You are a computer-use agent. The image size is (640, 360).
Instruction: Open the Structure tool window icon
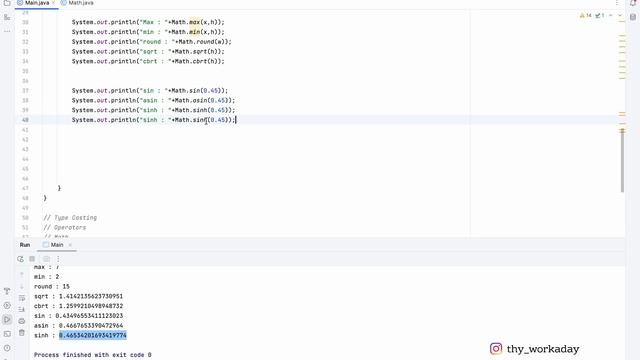7,17
